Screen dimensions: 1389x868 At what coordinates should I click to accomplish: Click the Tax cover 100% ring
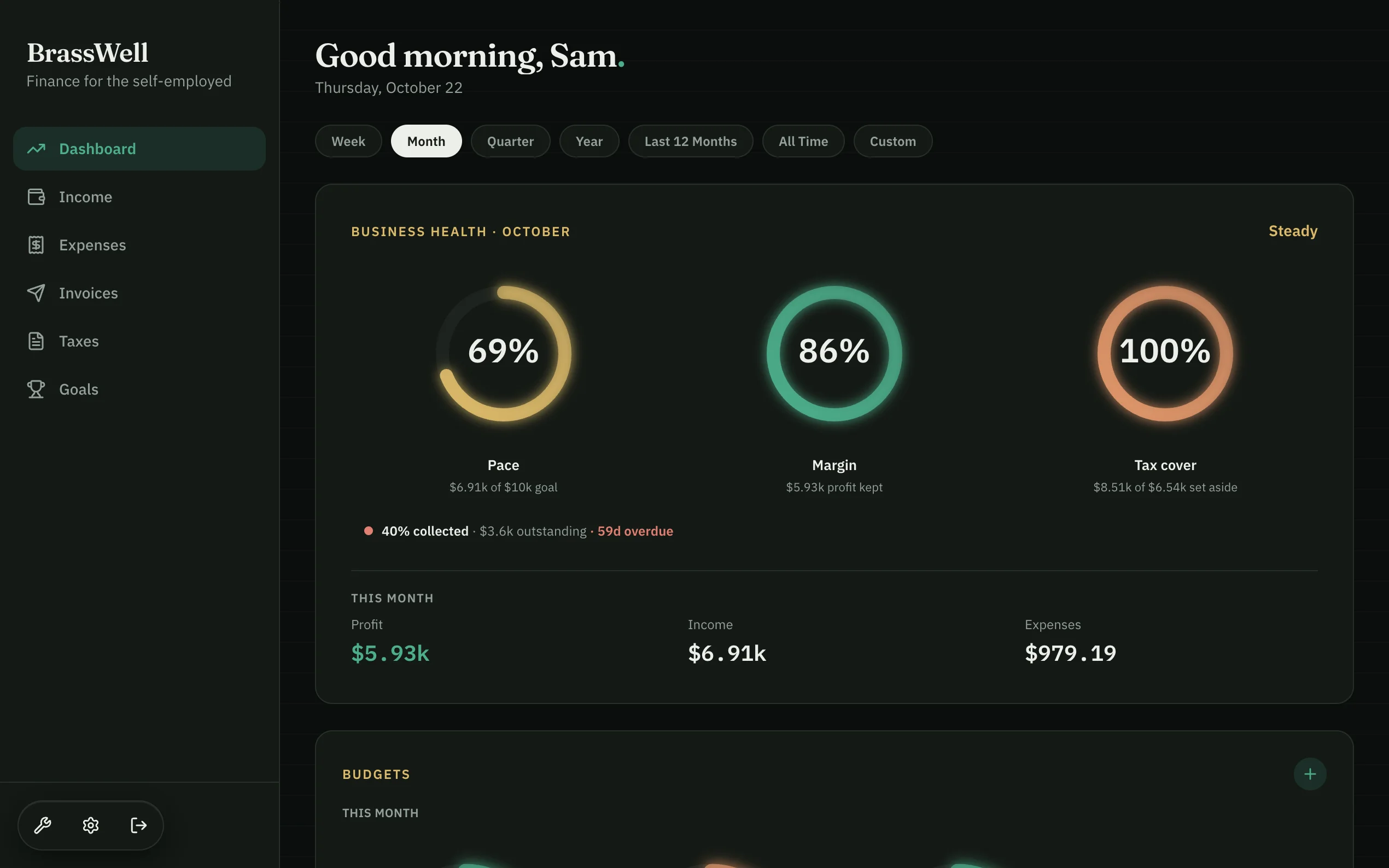(x=1165, y=354)
